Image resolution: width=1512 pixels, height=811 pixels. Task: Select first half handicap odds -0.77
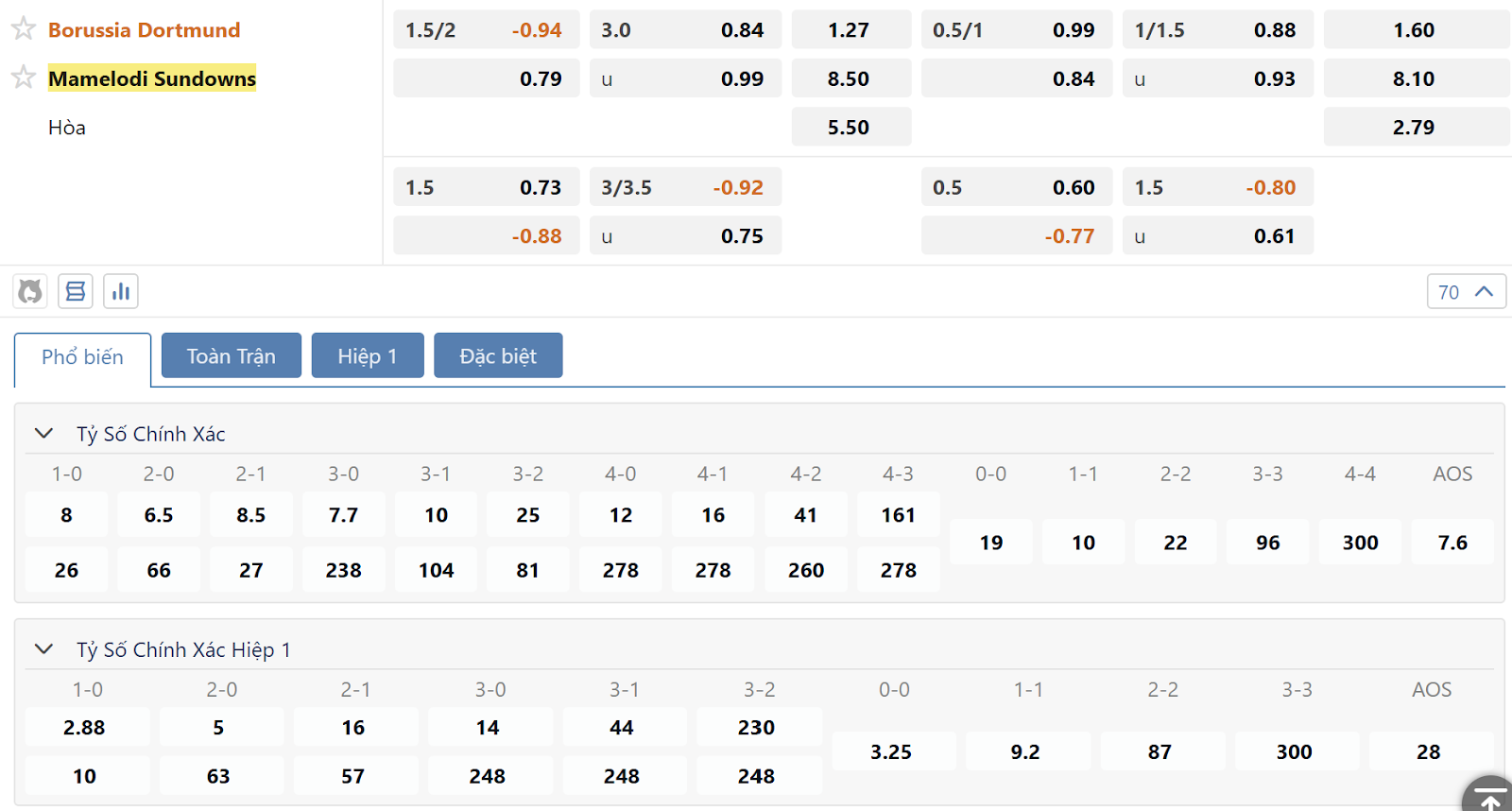[x=1017, y=235]
